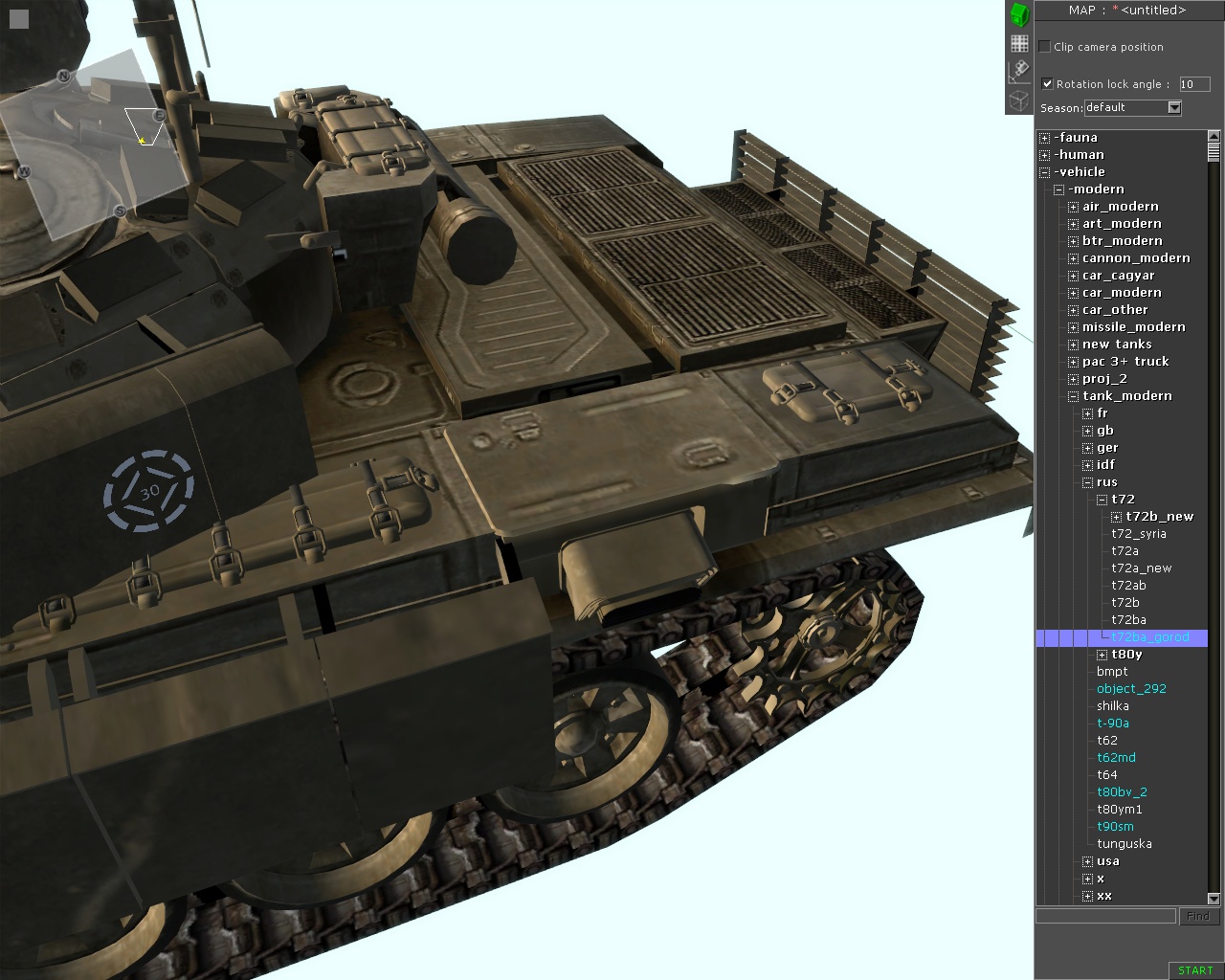Click the yellow star marker on minimap
1225x980 pixels.
coord(142,142)
